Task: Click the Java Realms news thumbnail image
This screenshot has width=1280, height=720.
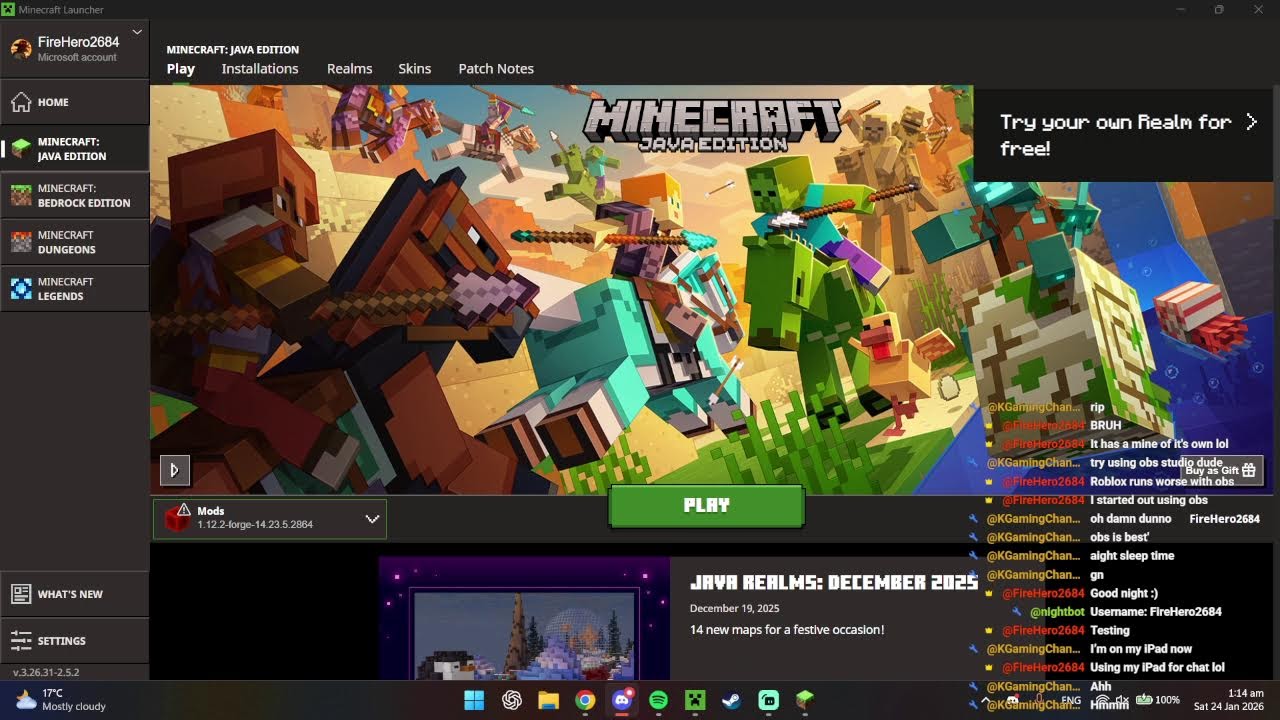Action: [524, 619]
